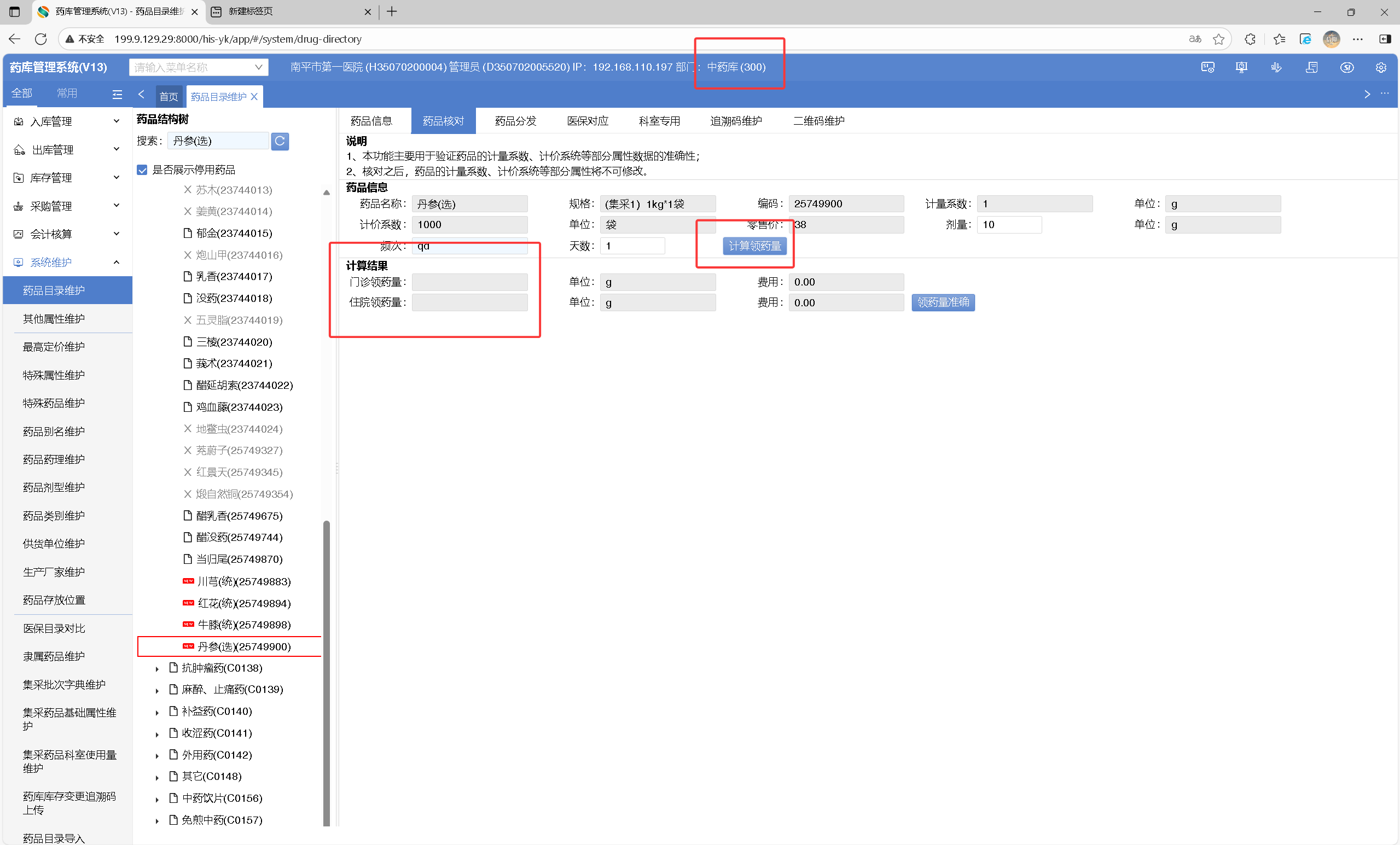The width and height of the screenshot is (1400, 845).
Task: Uncheck 是否展示停用药品 checkbox
Action: [x=142, y=170]
